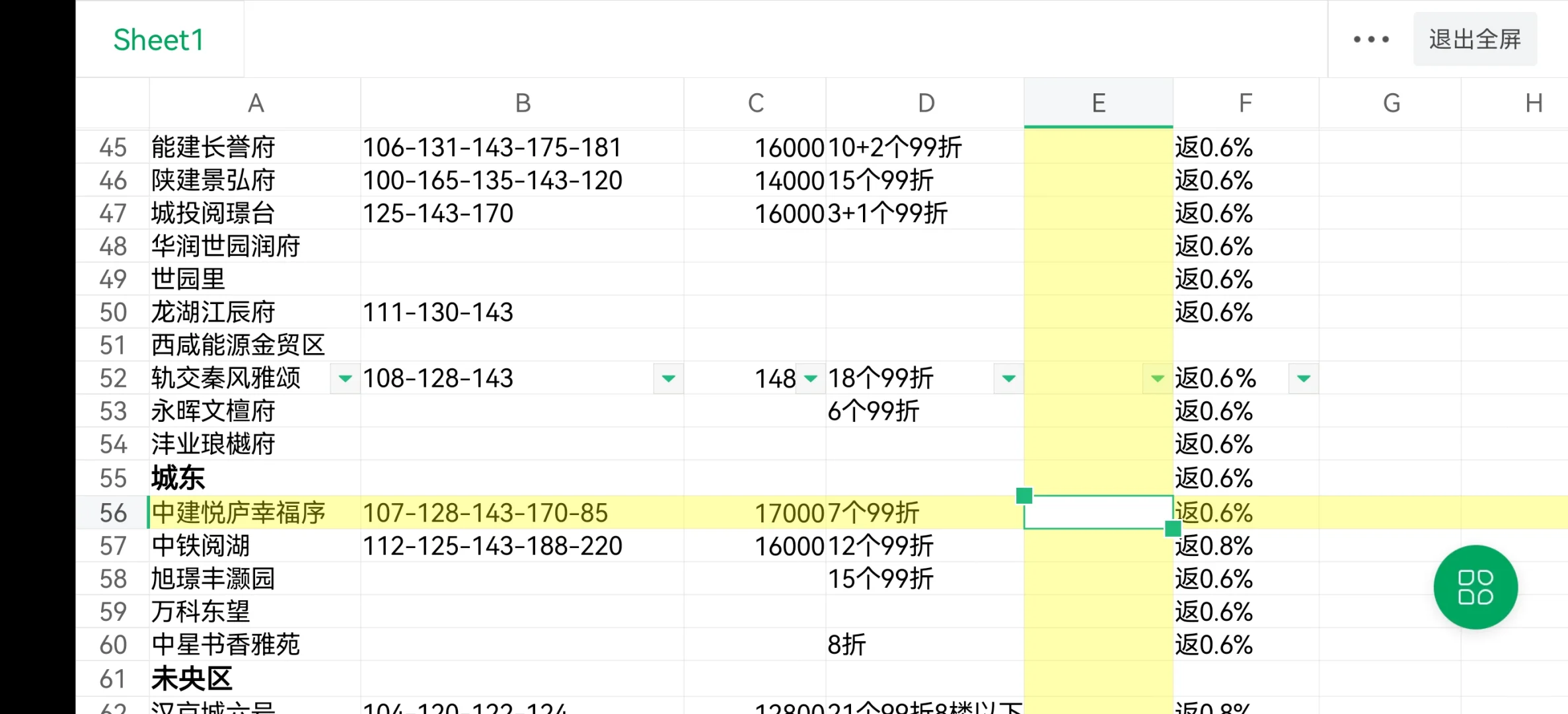The height and width of the screenshot is (714, 1568).
Task: Click cell 10+2个99折
Action: coord(925,147)
